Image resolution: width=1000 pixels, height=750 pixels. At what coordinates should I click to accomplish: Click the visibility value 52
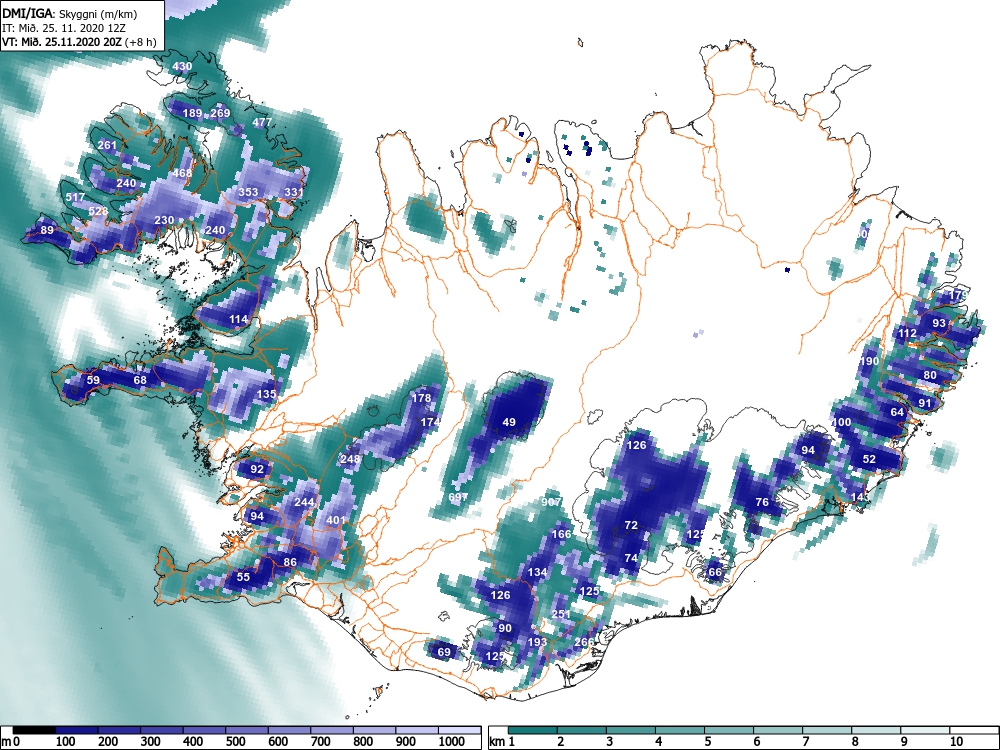pos(869,459)
